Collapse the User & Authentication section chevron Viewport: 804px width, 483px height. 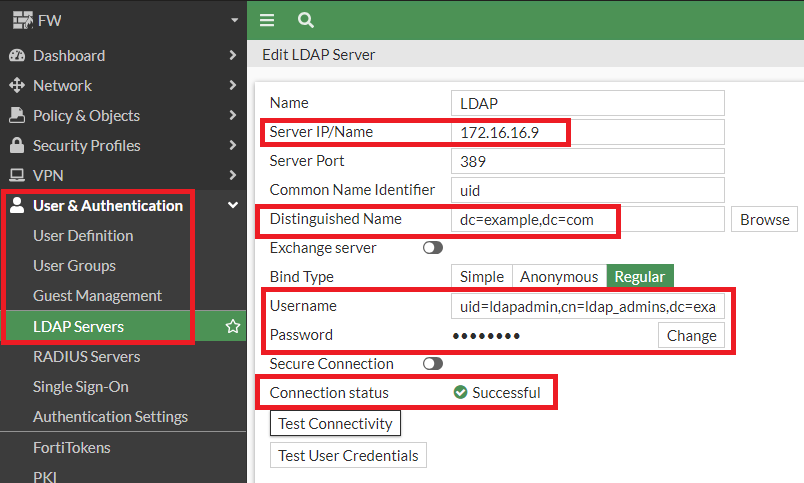tap(233, 205)
